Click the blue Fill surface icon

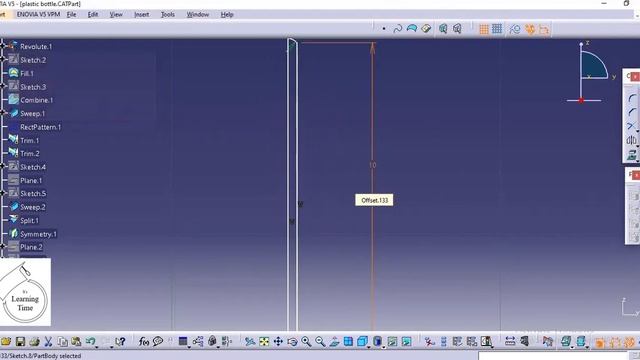(412, 28)
